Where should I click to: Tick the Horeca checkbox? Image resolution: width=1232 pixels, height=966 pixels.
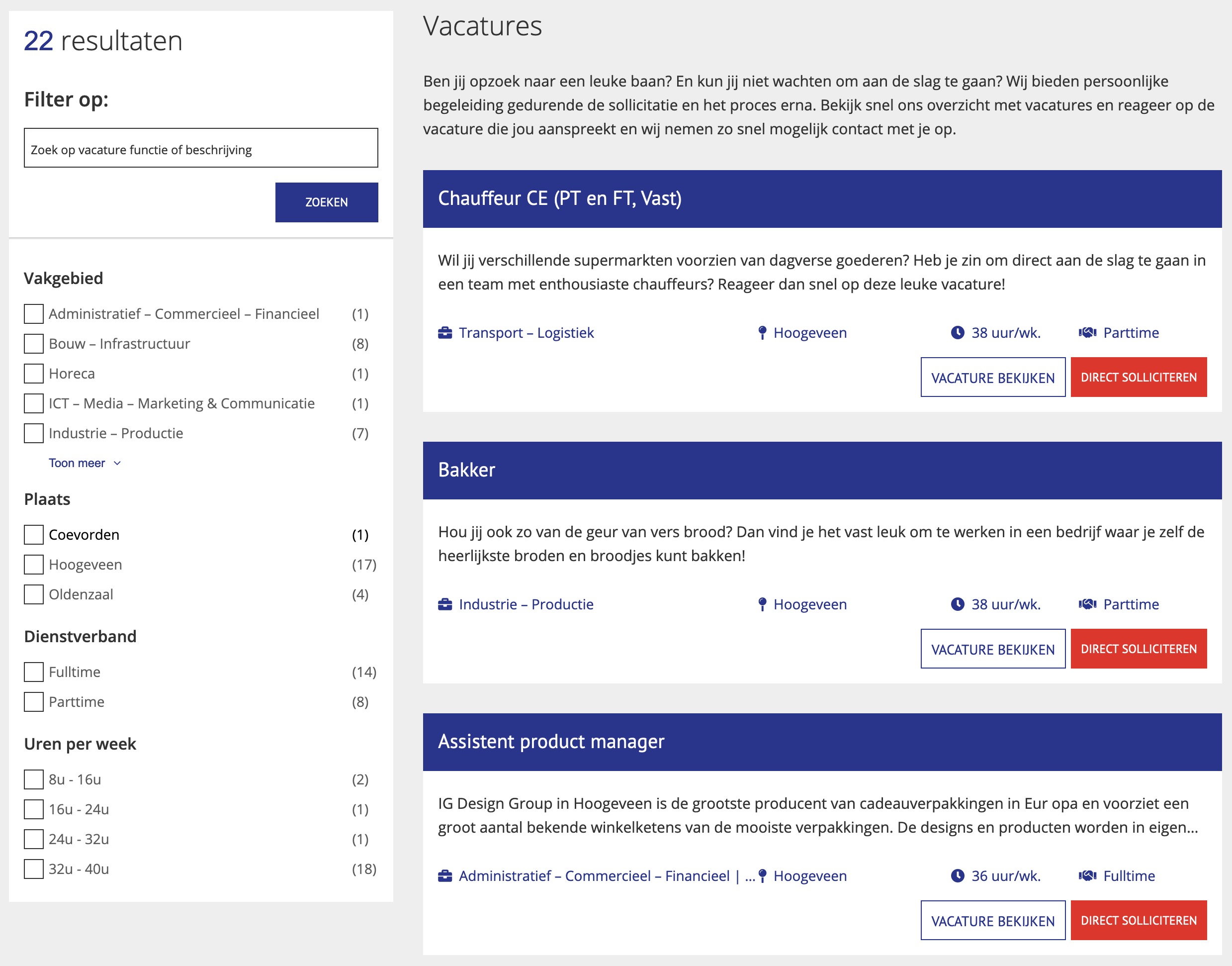(34, 373)
